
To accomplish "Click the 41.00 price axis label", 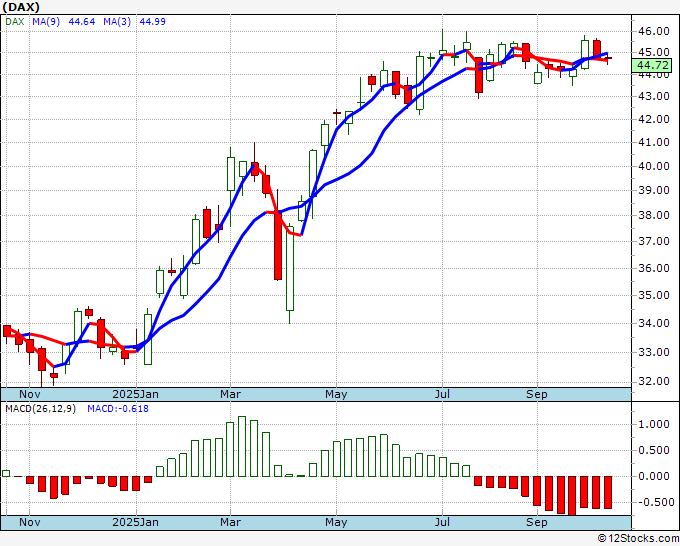I will [x=654, y=142].
